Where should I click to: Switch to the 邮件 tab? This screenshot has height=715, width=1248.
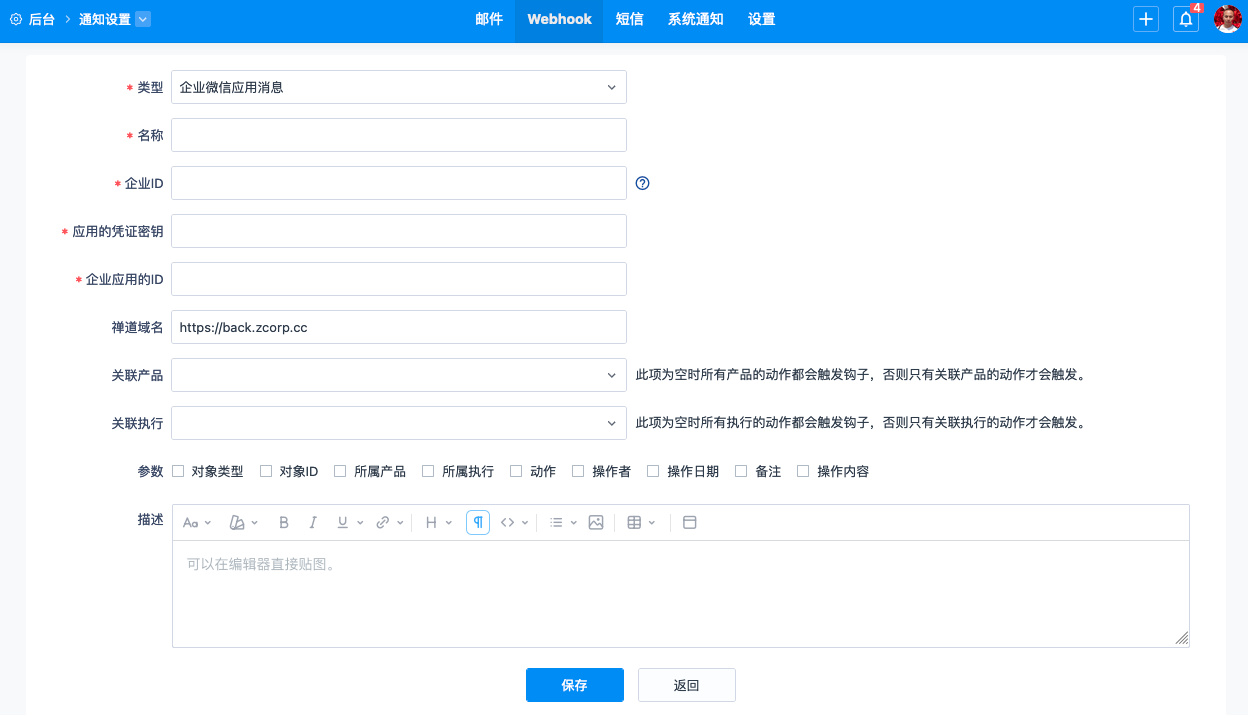point(489,19)
